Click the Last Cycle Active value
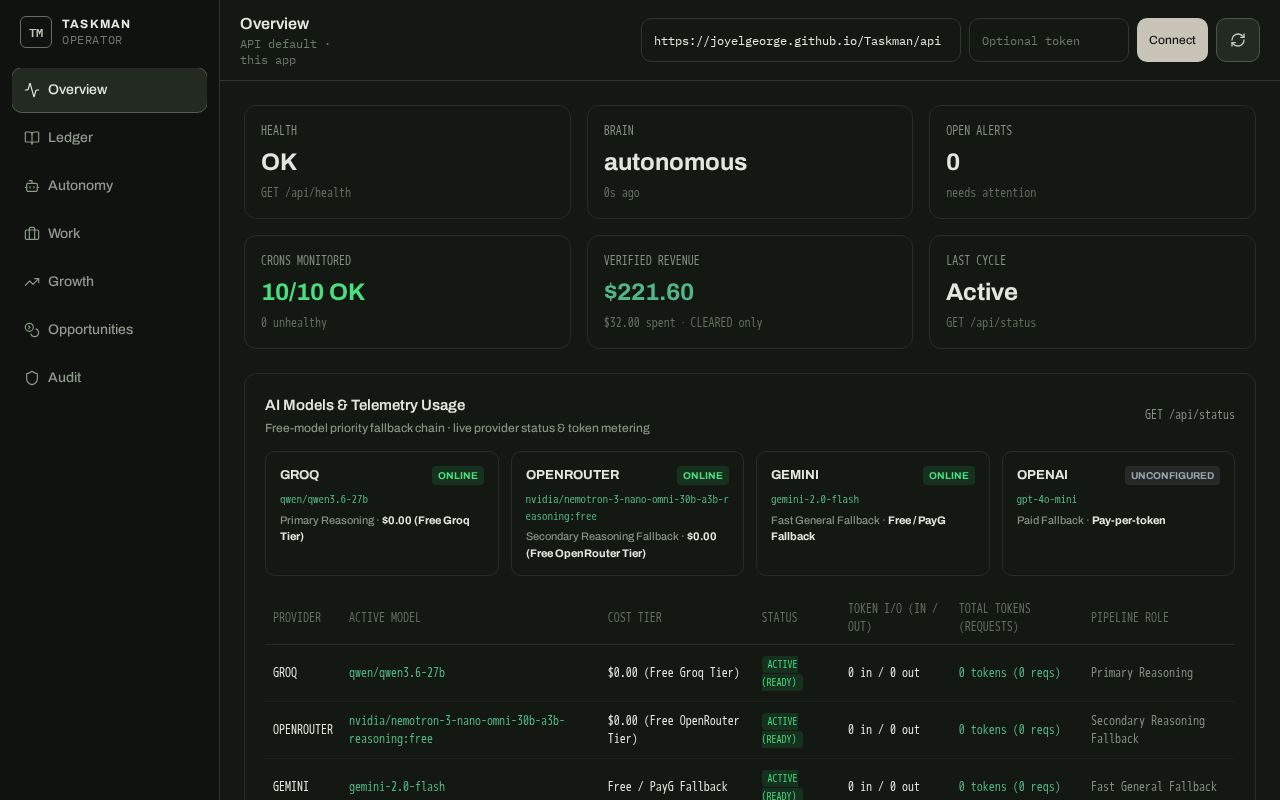 [982, 292]
